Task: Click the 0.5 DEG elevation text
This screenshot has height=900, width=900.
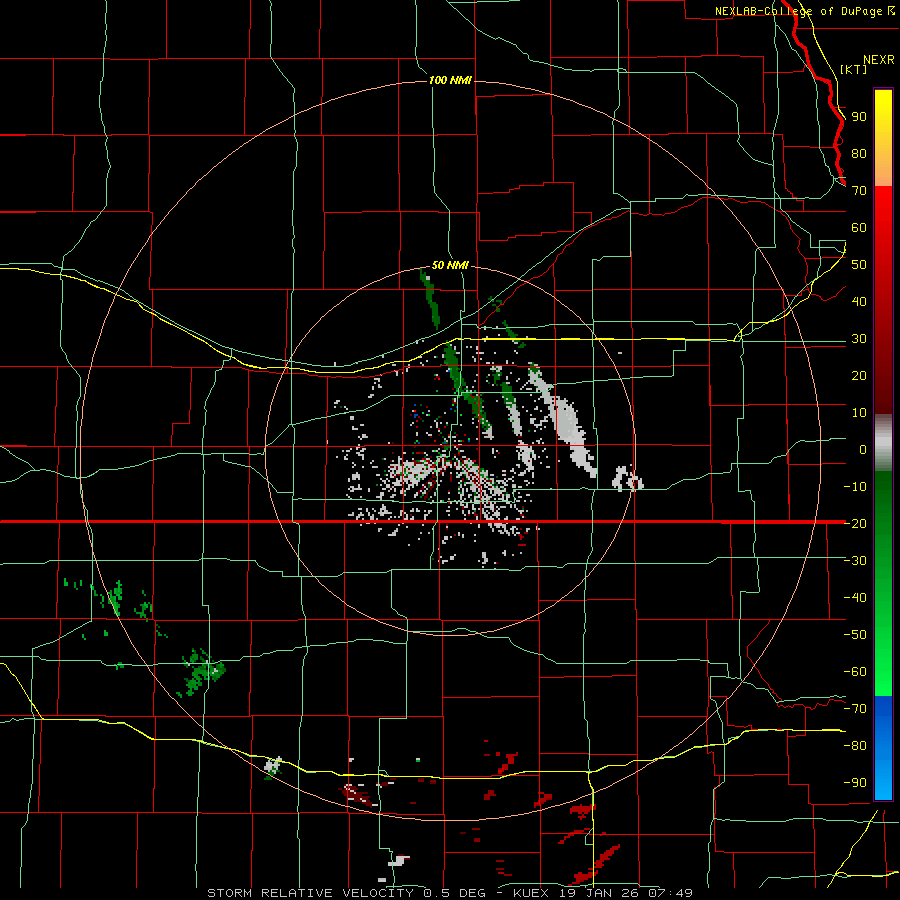Action: tap(455, 893)
